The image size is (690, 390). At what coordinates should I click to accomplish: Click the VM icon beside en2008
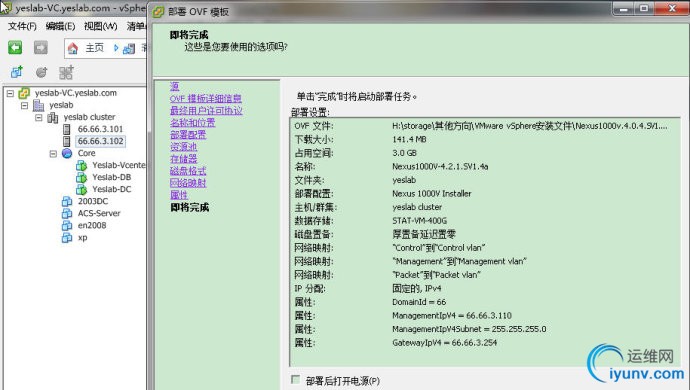click(x=67, y=225)
